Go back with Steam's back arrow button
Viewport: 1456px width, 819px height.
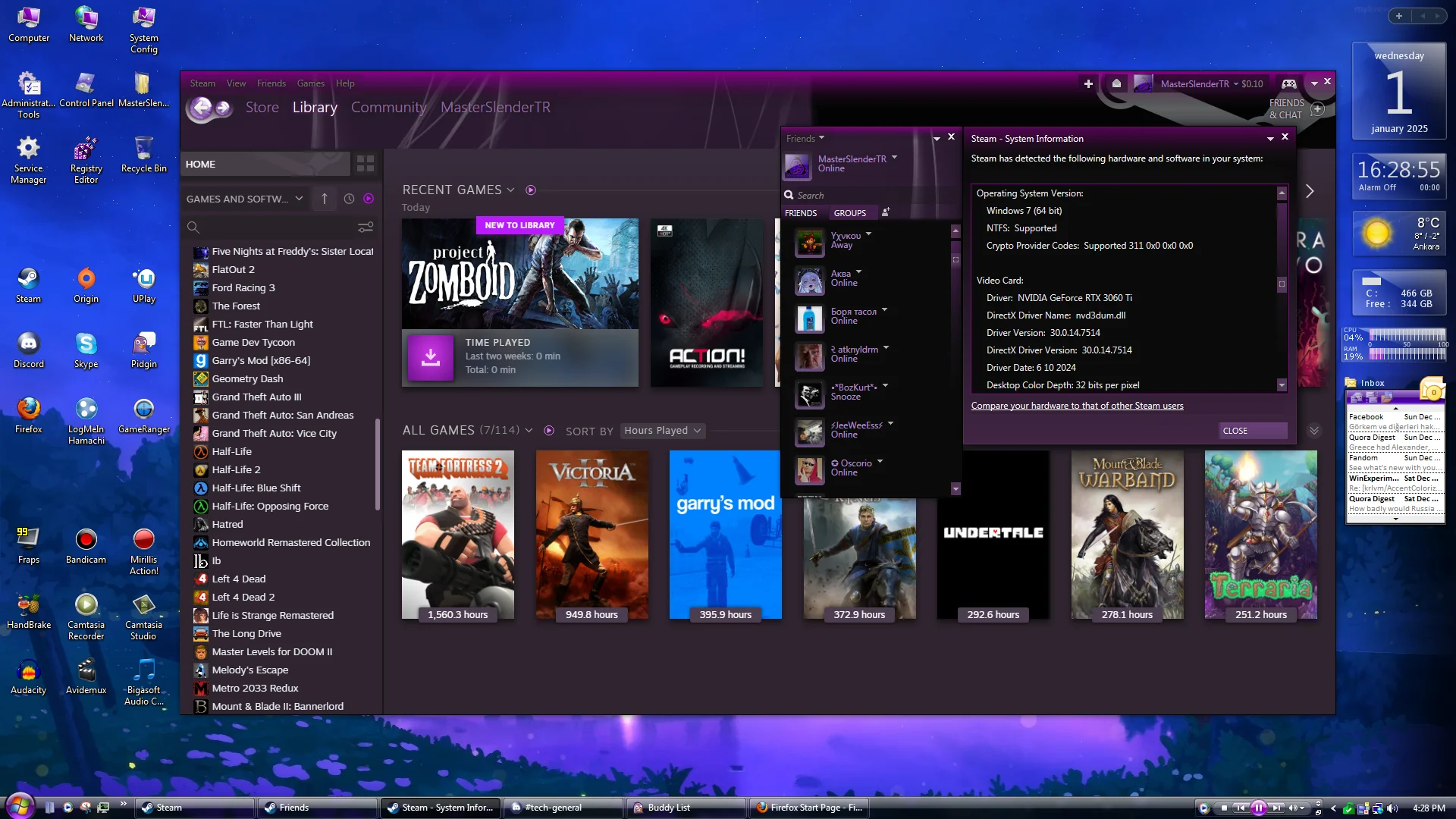pos(201,108)
